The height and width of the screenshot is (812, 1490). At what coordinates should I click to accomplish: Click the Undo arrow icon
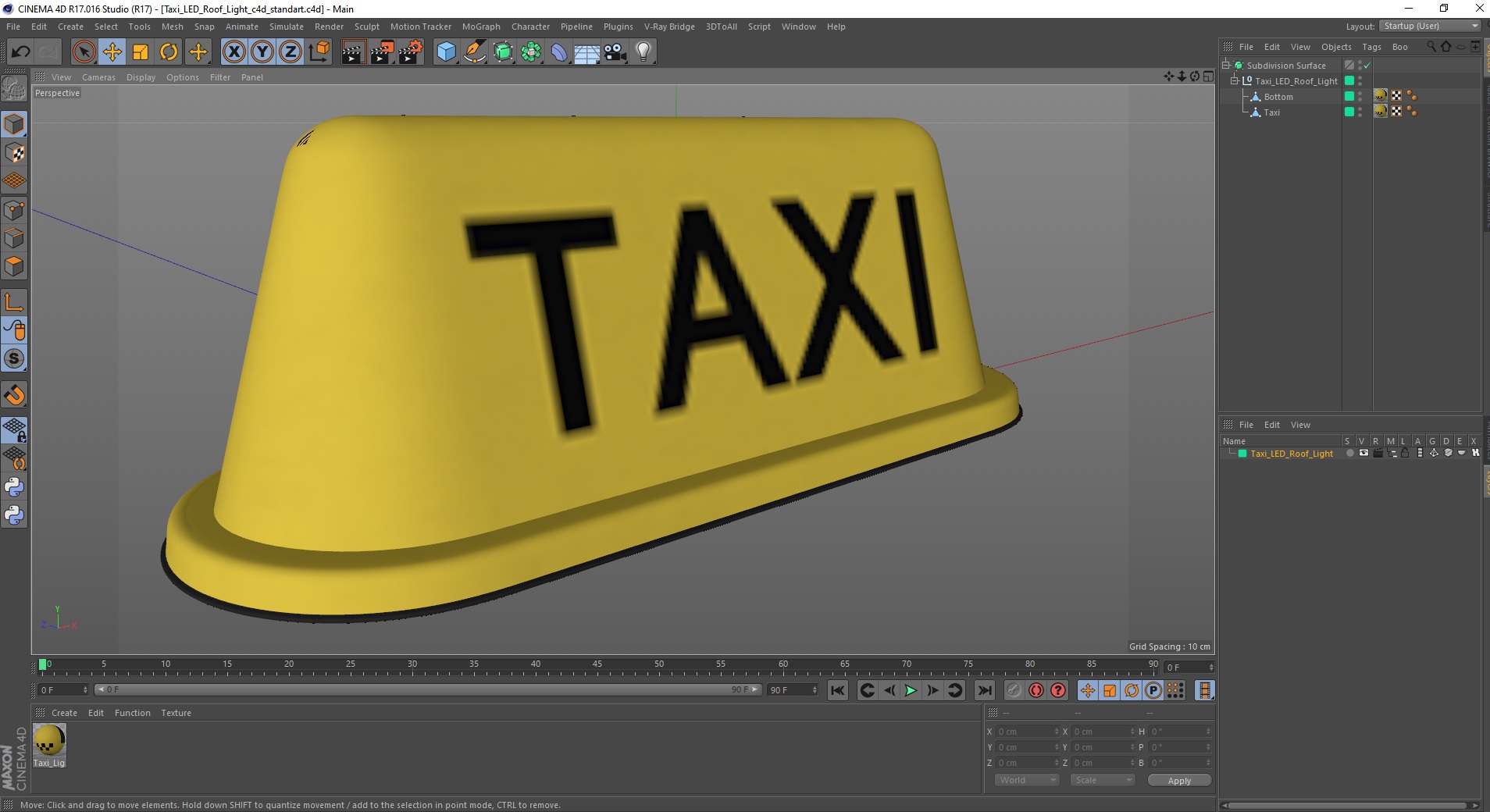(21, 52)
